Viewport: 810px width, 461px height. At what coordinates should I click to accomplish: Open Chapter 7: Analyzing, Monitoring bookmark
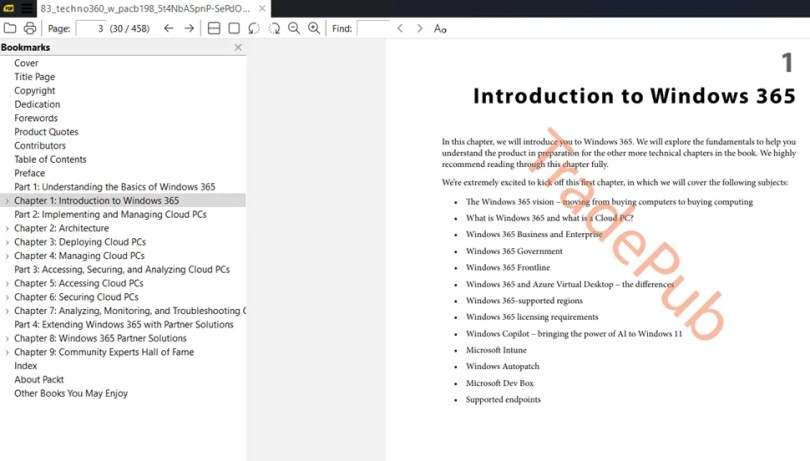(130, 311)
